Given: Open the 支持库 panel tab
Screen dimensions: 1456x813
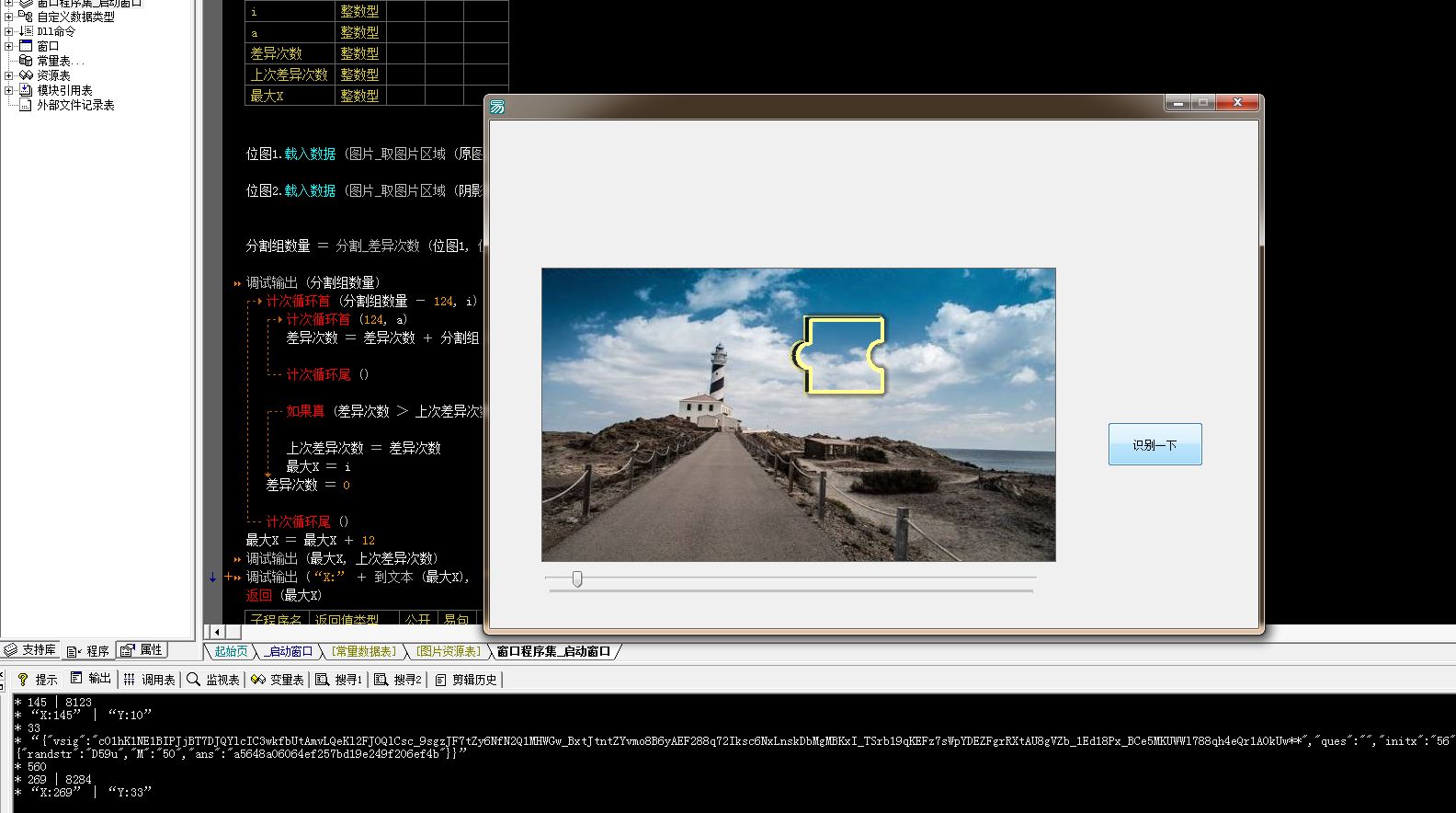Looking at the screenshot, I should 29,650.
